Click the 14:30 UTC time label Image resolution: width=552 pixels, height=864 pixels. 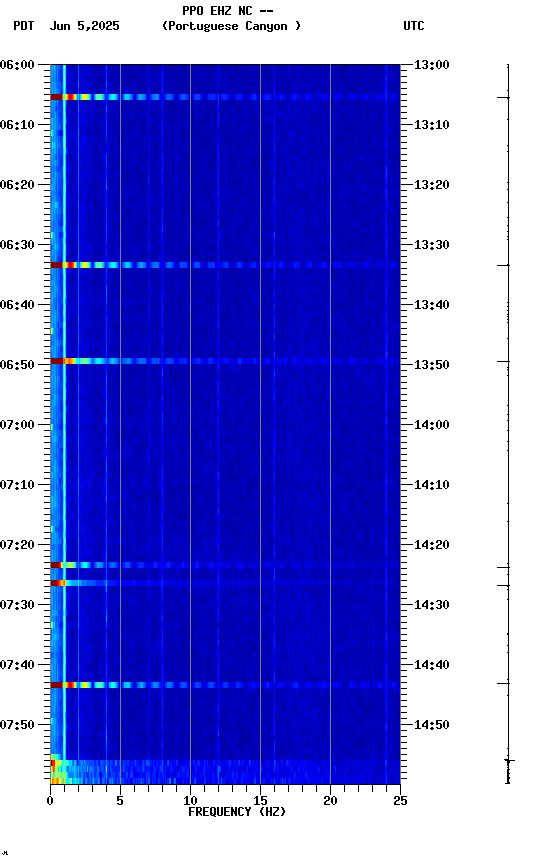tap(432, 606)
